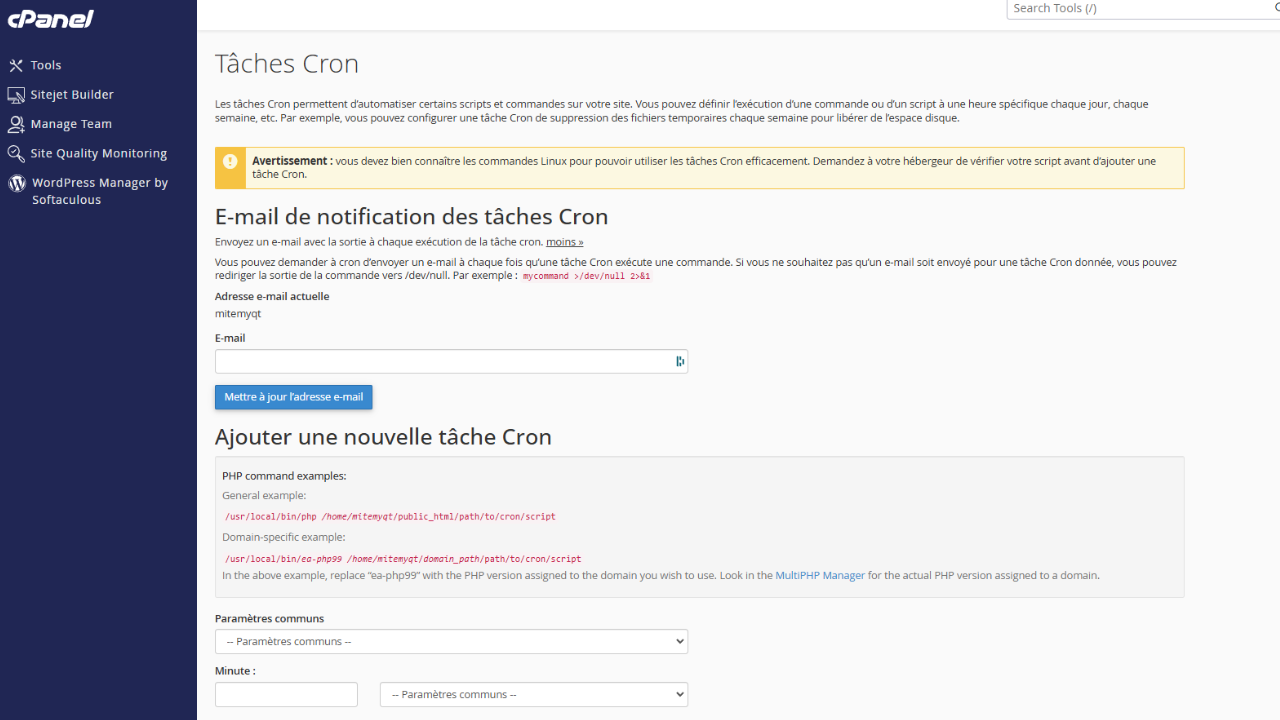
Task: Click the Minute input field
Action: click(x=286, y=694)
